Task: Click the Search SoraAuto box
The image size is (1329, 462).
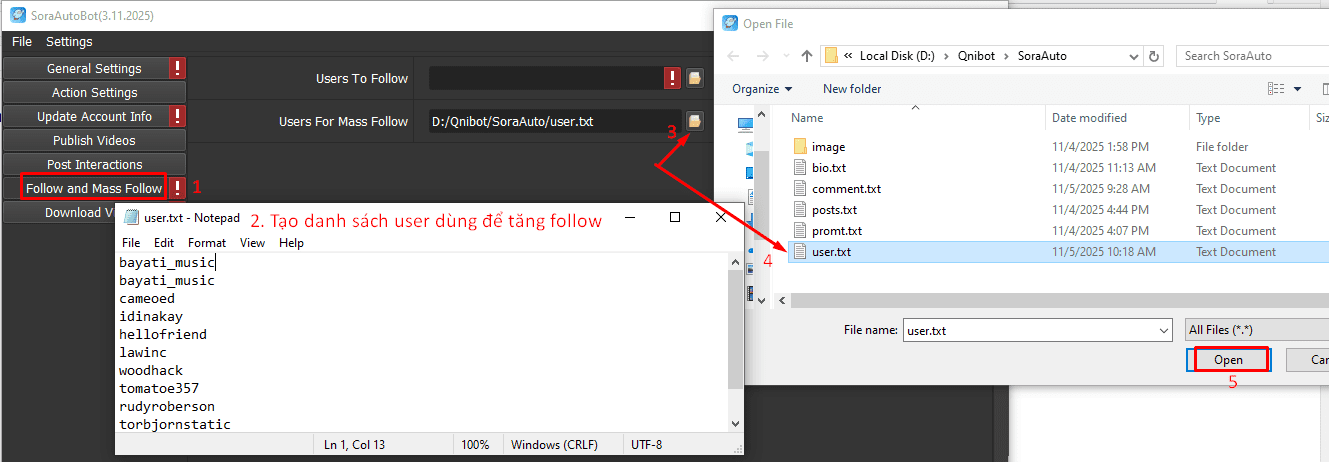Action: [x=1252, y=56]
